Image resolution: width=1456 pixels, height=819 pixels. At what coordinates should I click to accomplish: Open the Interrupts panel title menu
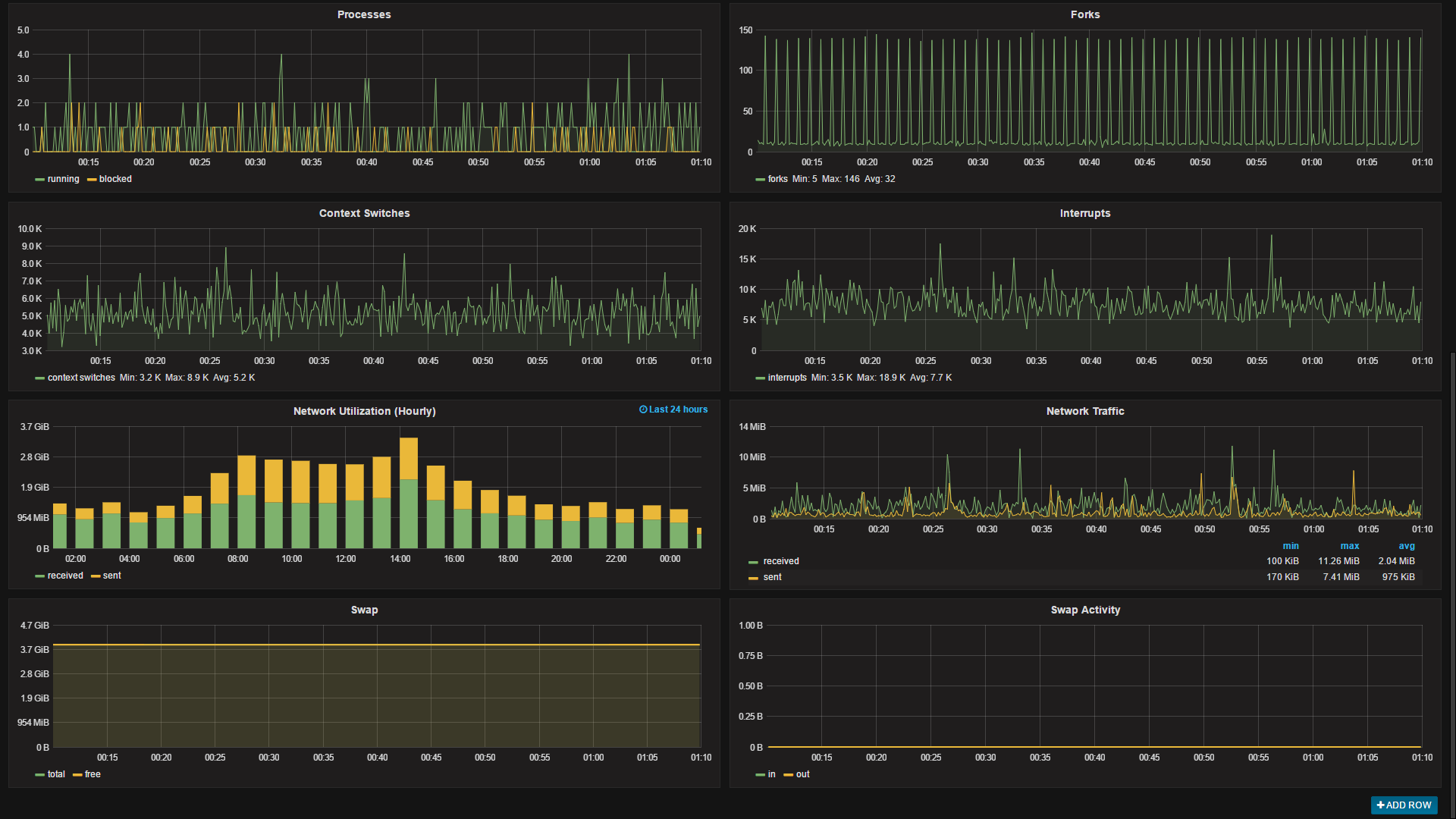(x=1084, y=213)
